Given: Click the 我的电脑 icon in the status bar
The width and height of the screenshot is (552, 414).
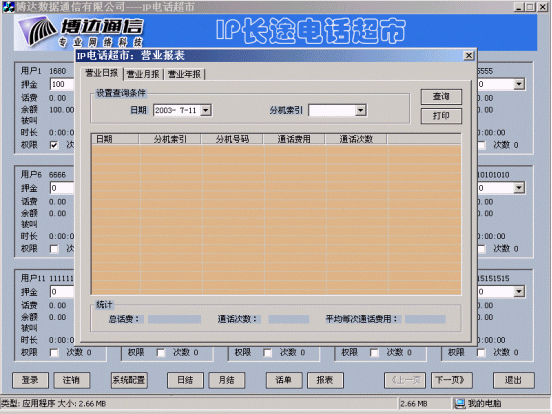Looking at the screenshot, I should [459, 403].
